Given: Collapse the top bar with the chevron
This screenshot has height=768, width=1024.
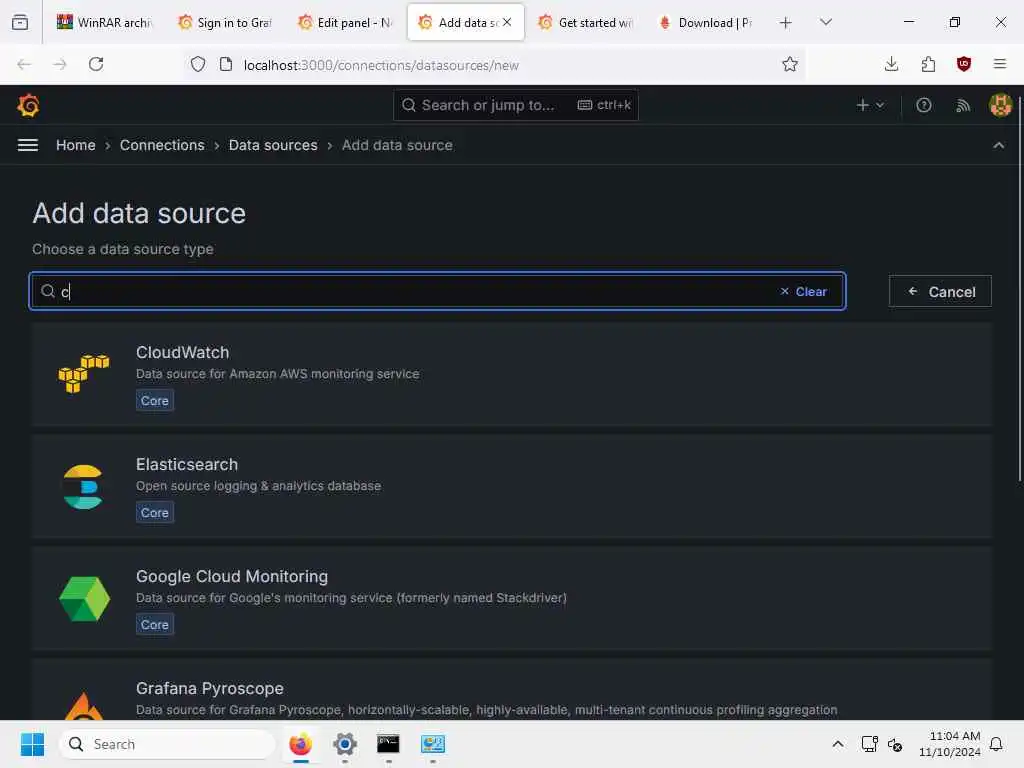Looking at the screenshot, I should click(999, 145).
